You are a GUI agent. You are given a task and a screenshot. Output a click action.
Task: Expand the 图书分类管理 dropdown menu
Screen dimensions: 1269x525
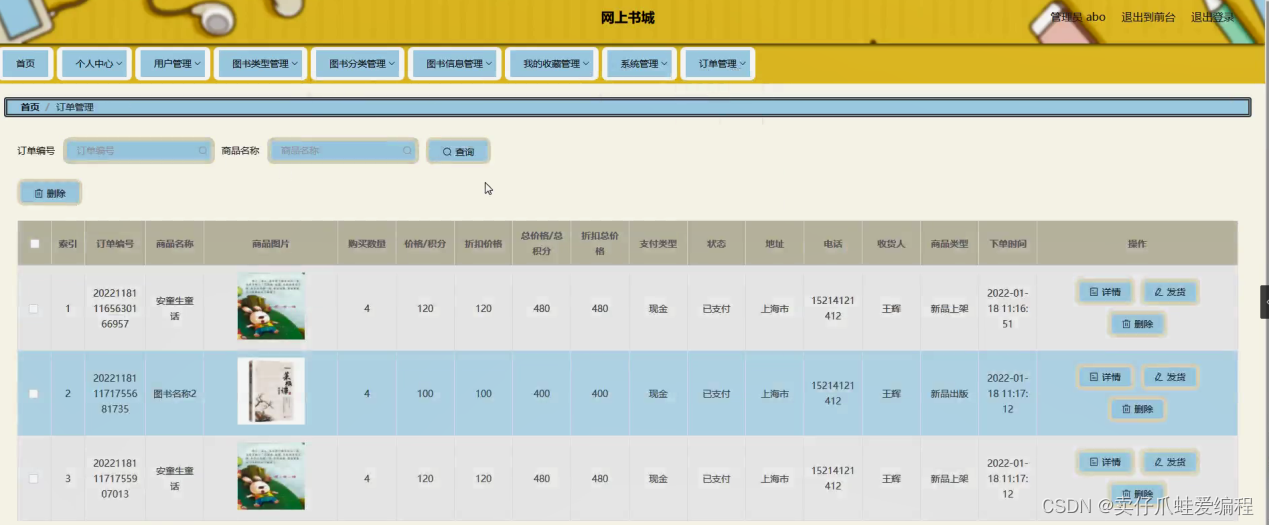click(x=357, y=63)
